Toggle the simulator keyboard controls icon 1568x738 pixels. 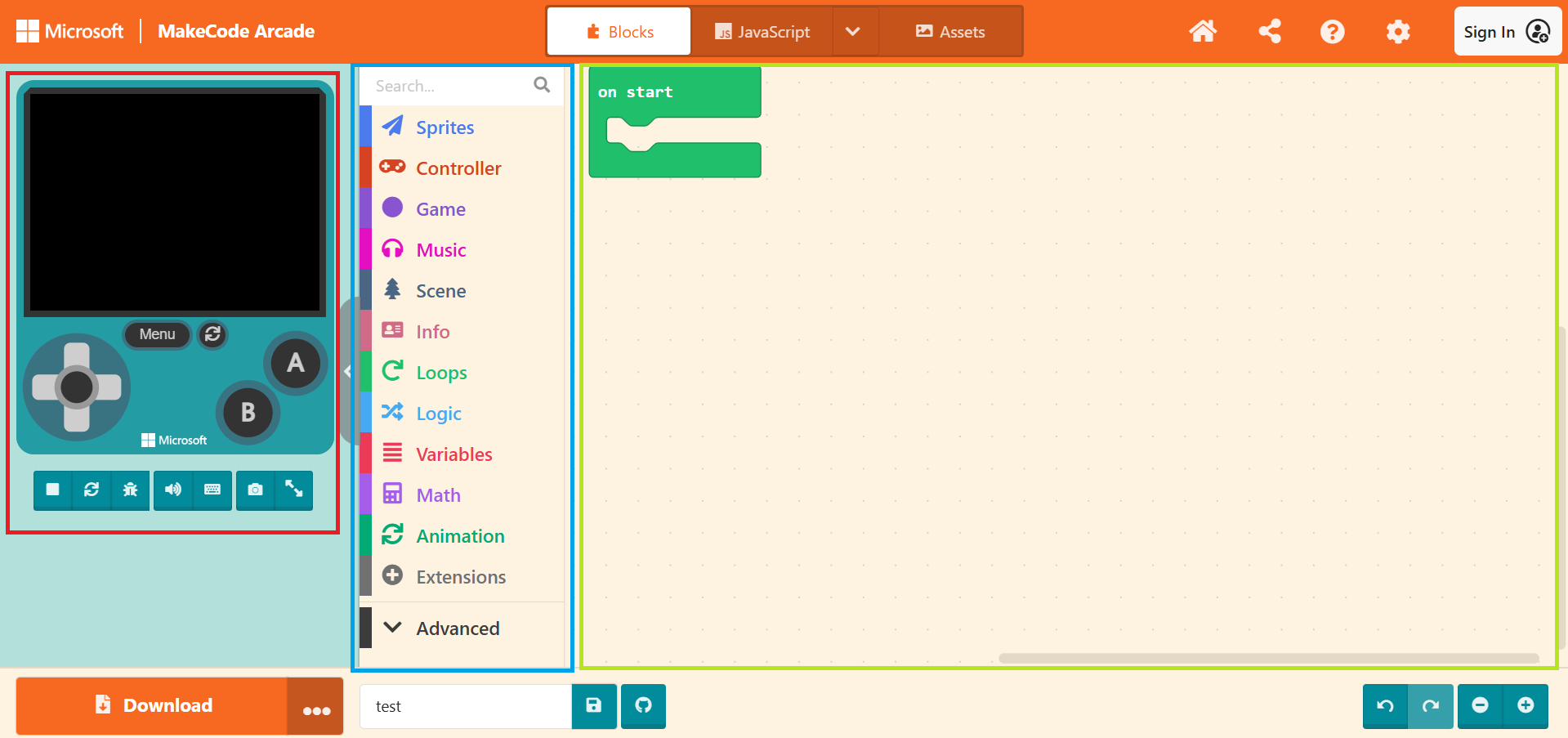tap(212, 490)
